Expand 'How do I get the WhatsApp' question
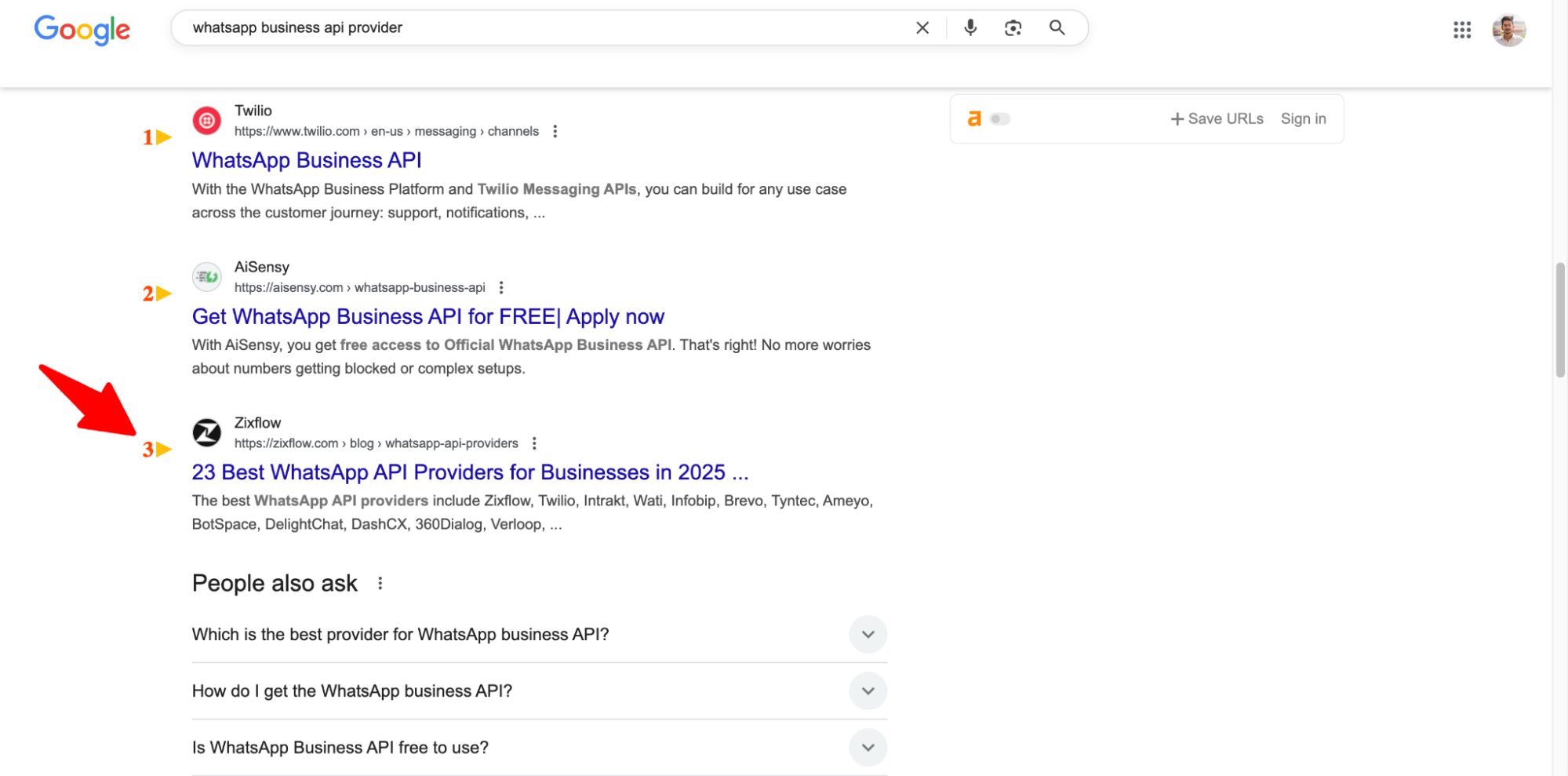The height and width of the screenshot is (776, 1568). pos(868,690)
